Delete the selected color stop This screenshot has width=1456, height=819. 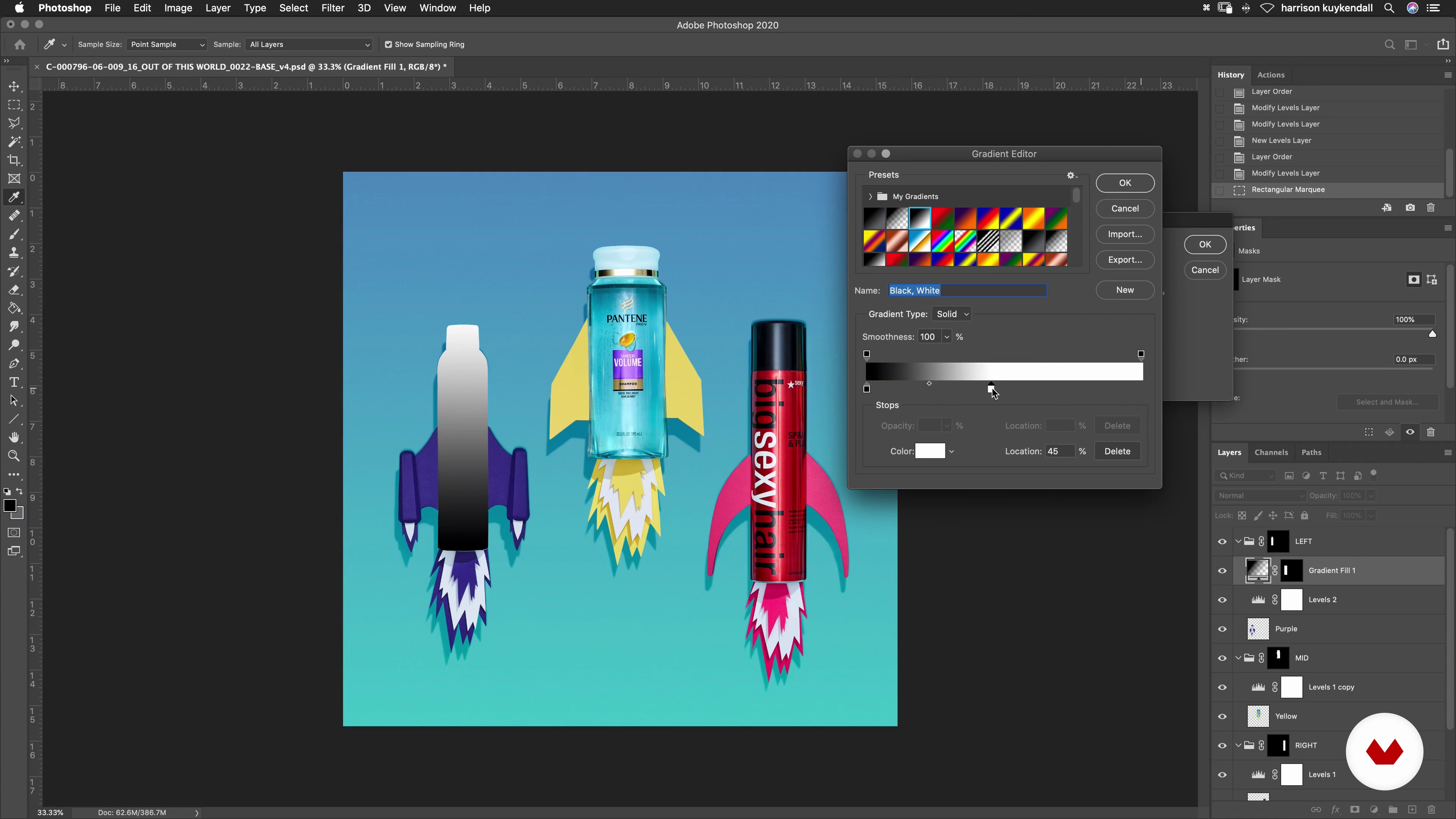(x=1117, y=452)
